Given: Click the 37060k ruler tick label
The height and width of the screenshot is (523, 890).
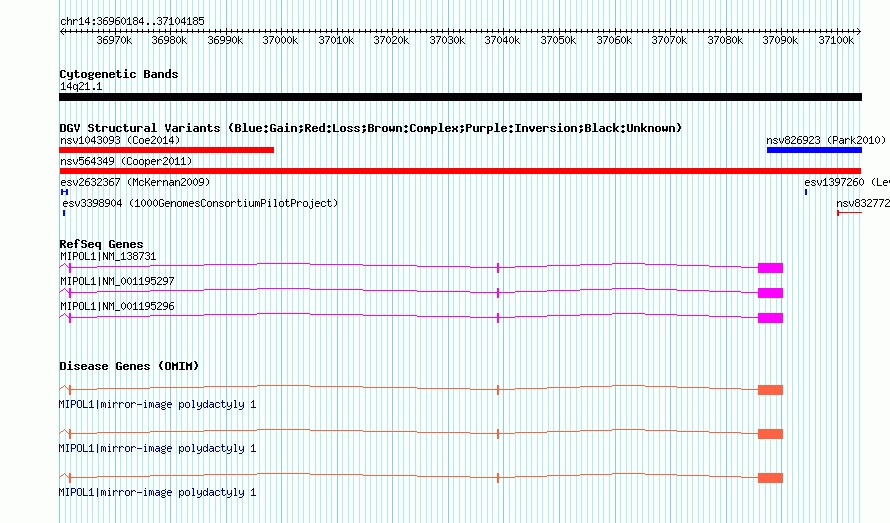Looking at the screenshot, I should 614,40.
